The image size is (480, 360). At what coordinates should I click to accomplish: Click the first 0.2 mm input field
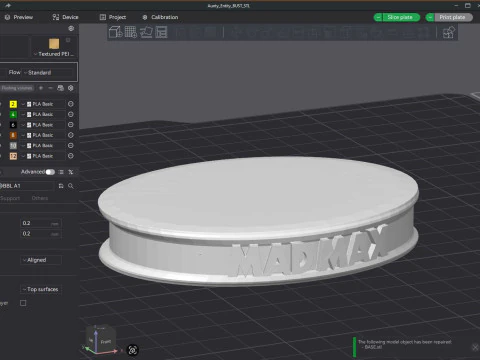pos(41,223)
